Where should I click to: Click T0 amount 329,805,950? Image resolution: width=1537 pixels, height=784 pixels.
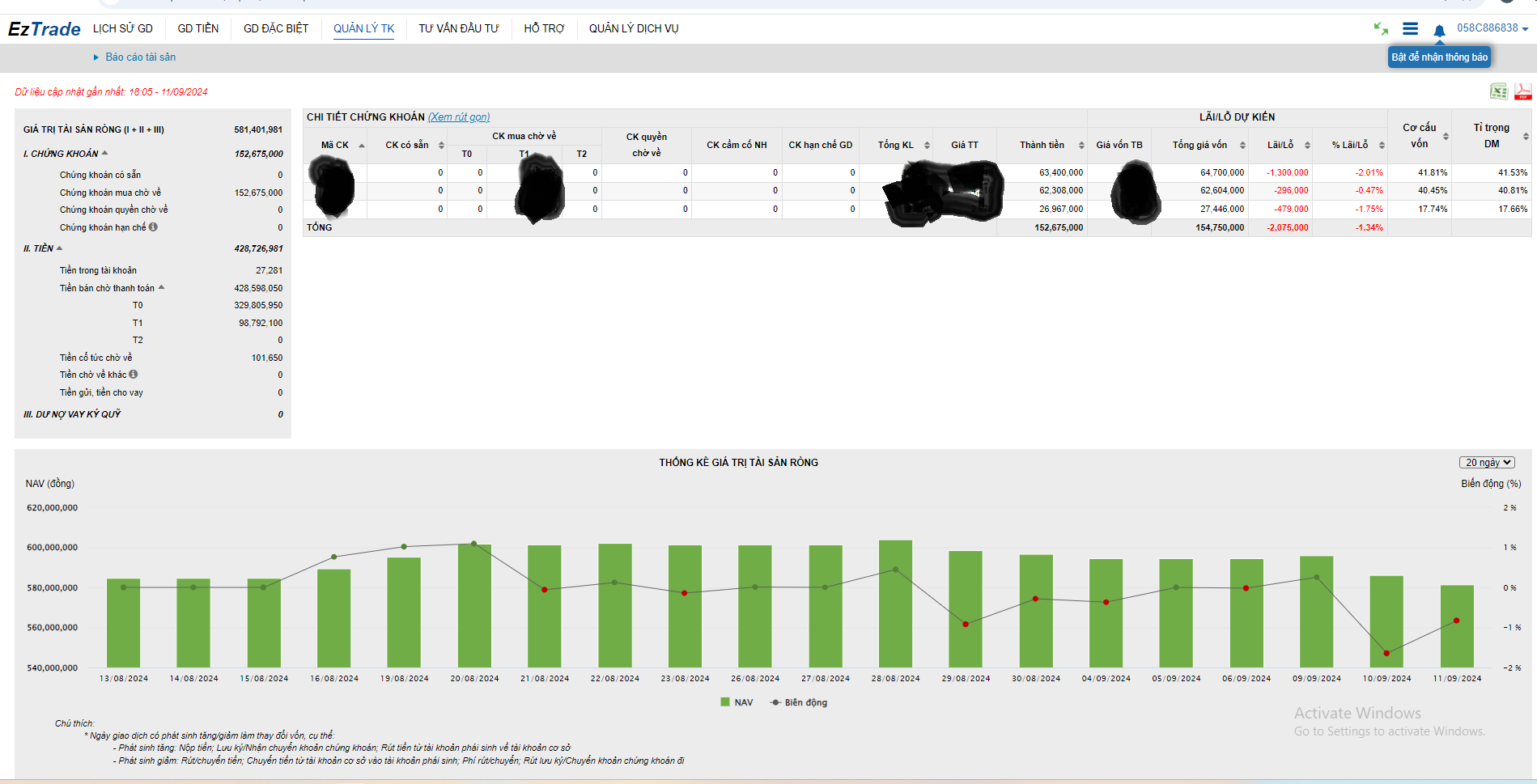(258, 305)
